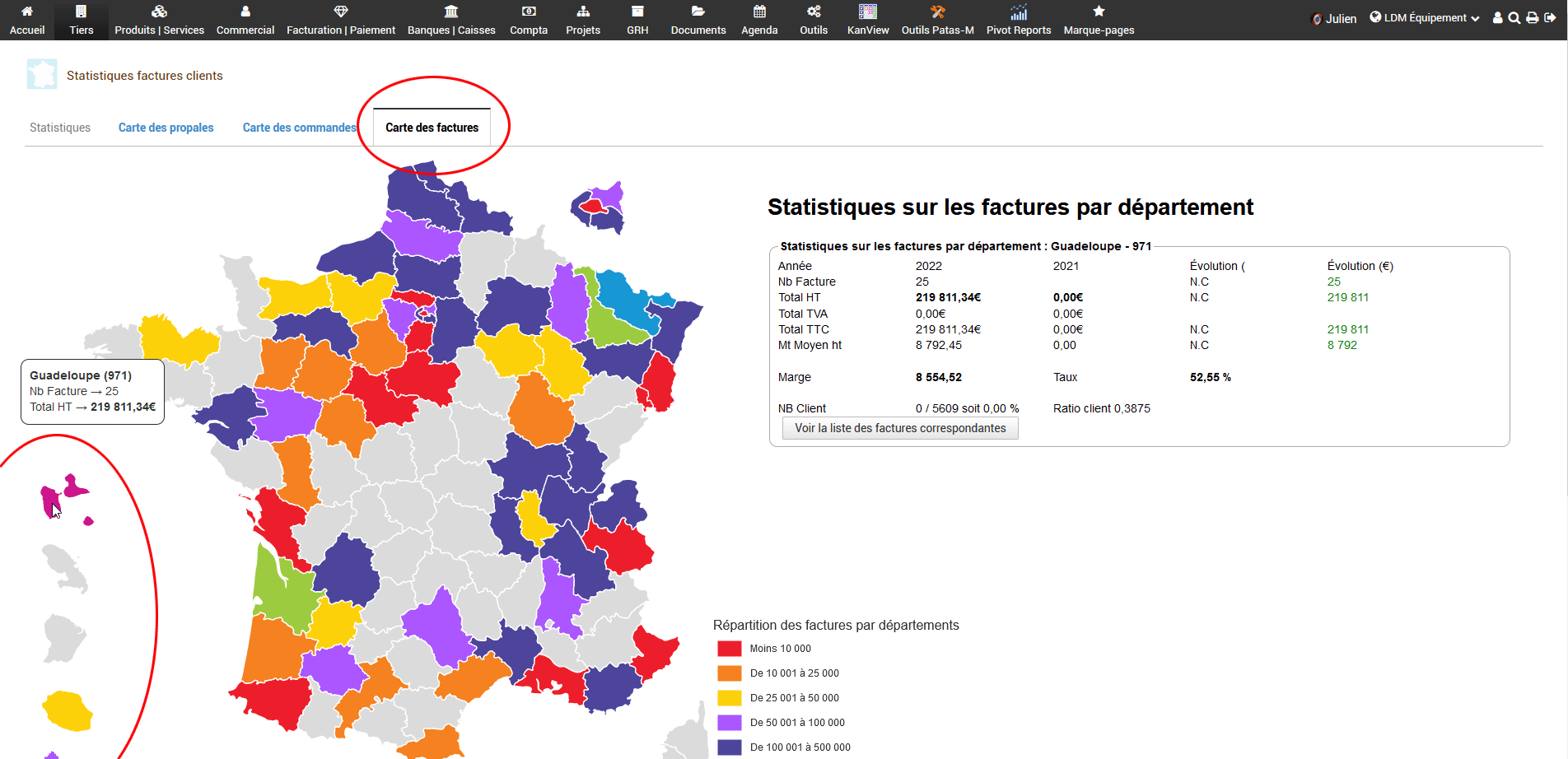Image resolution: width=1568 pixels, height=759 pixels.
Task: Open the Facturation | Paiement menu
Action: coord(341,20)
